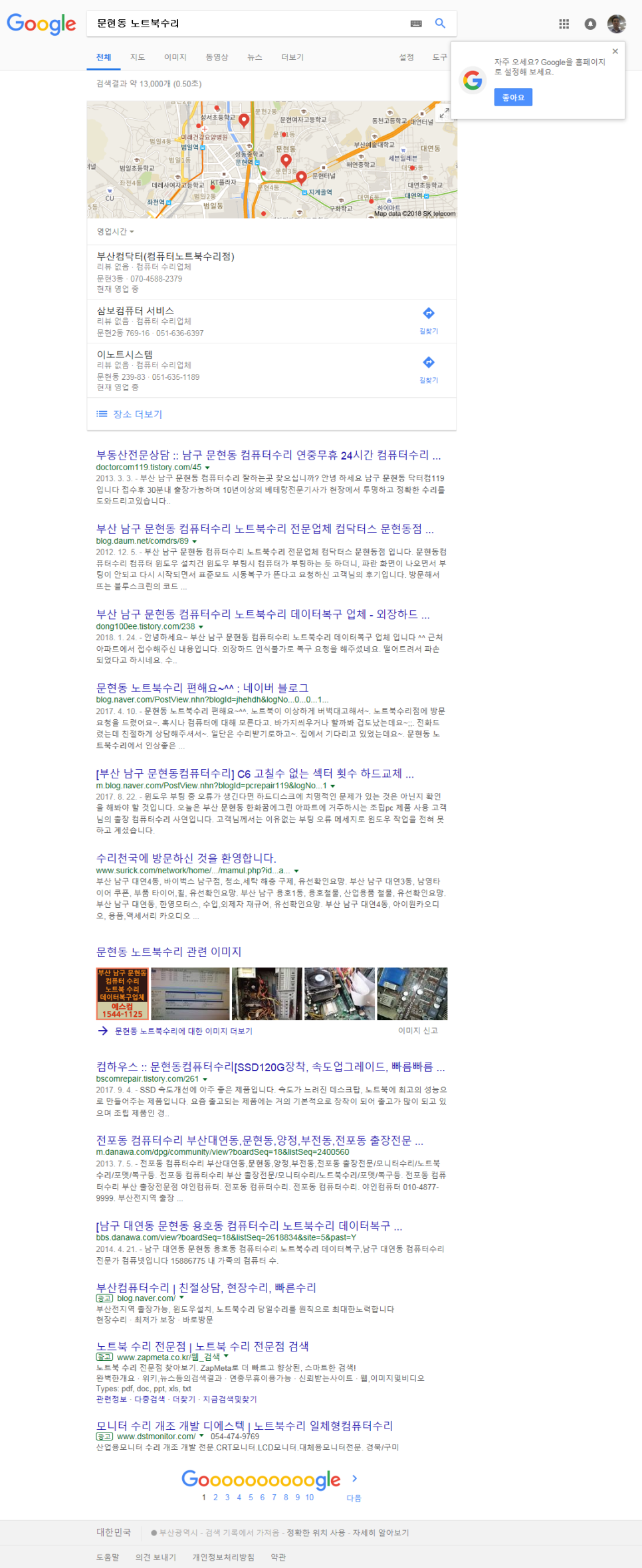This screenshot has height=1568, width=642.
Task: Select the 전체 search tab
Action: [104, 57]
